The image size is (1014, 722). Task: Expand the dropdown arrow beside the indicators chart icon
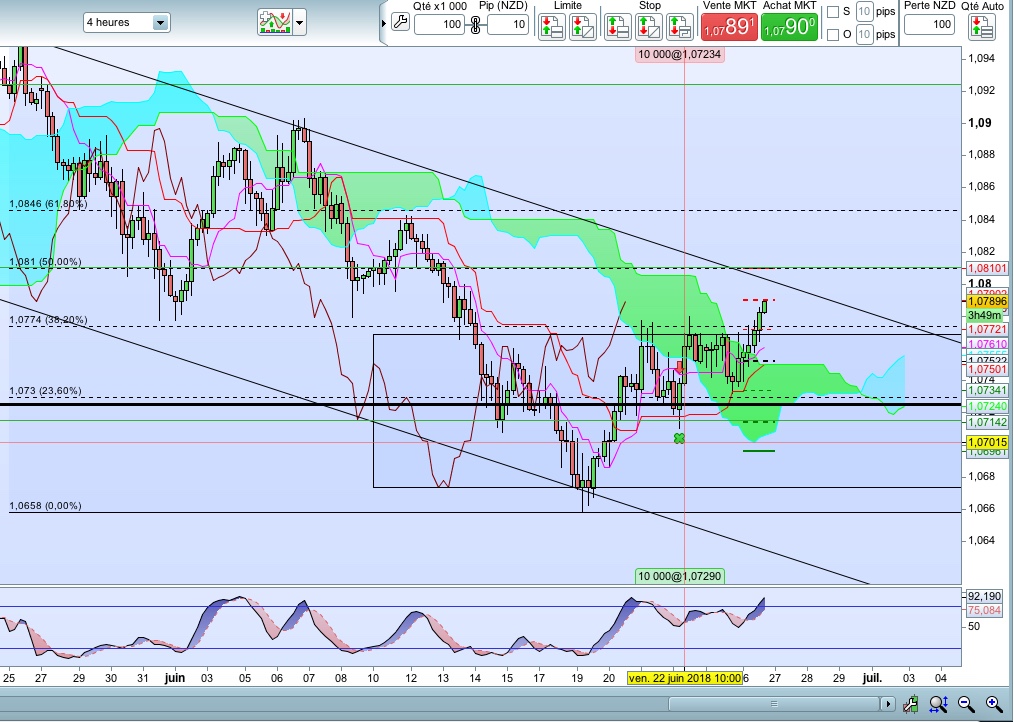tap(300, 22)
